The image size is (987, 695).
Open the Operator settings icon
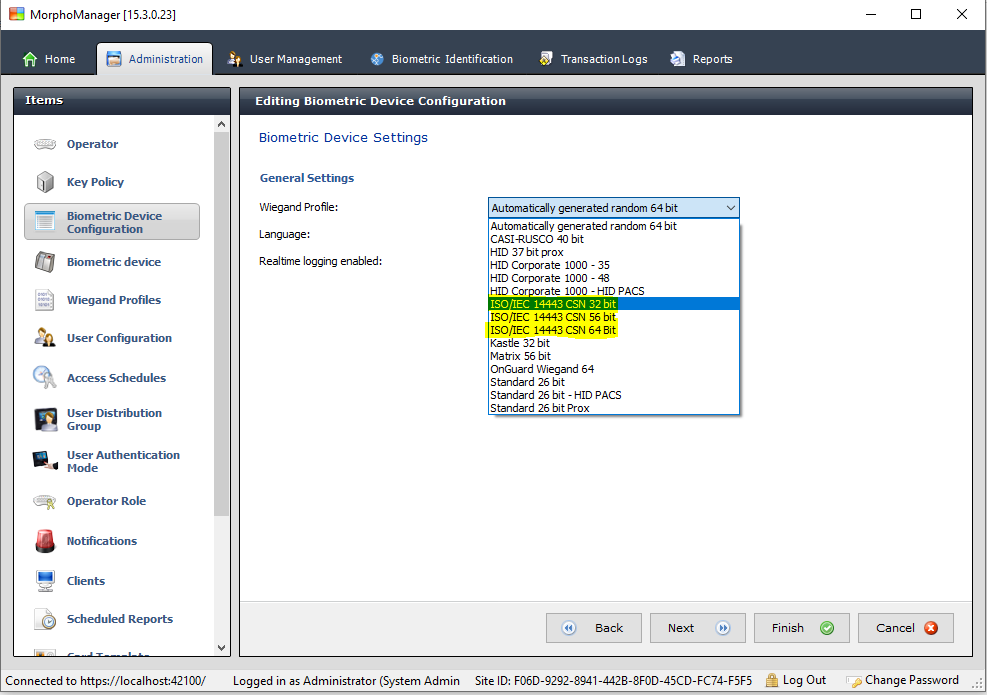click(x=45, y=143)
